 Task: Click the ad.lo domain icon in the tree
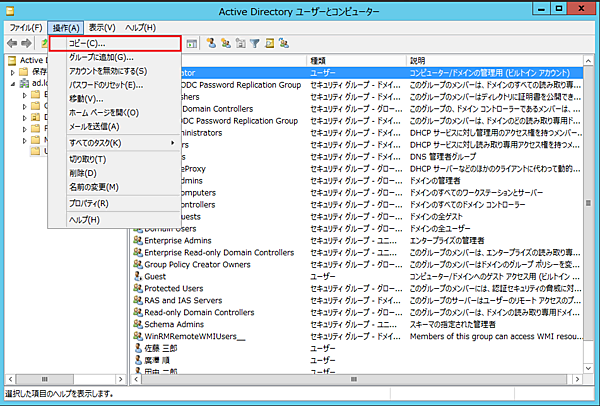pos(24,83)
